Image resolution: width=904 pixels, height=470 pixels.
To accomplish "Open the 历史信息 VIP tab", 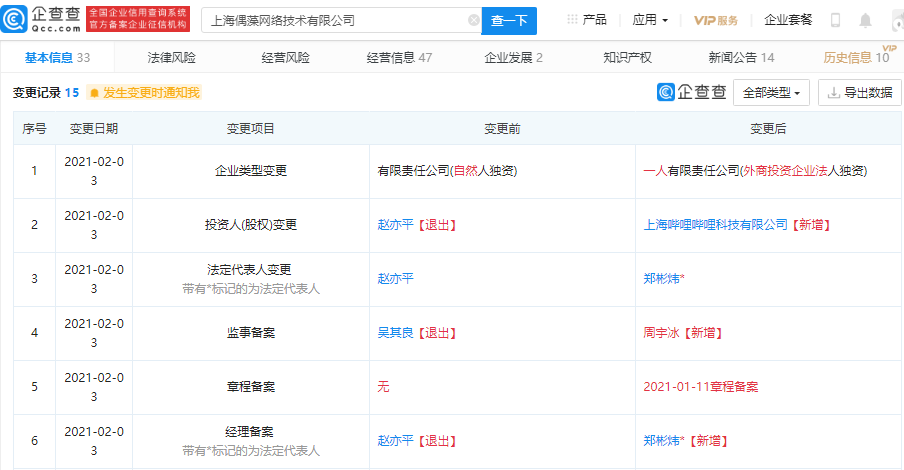I will click(857, 57).
